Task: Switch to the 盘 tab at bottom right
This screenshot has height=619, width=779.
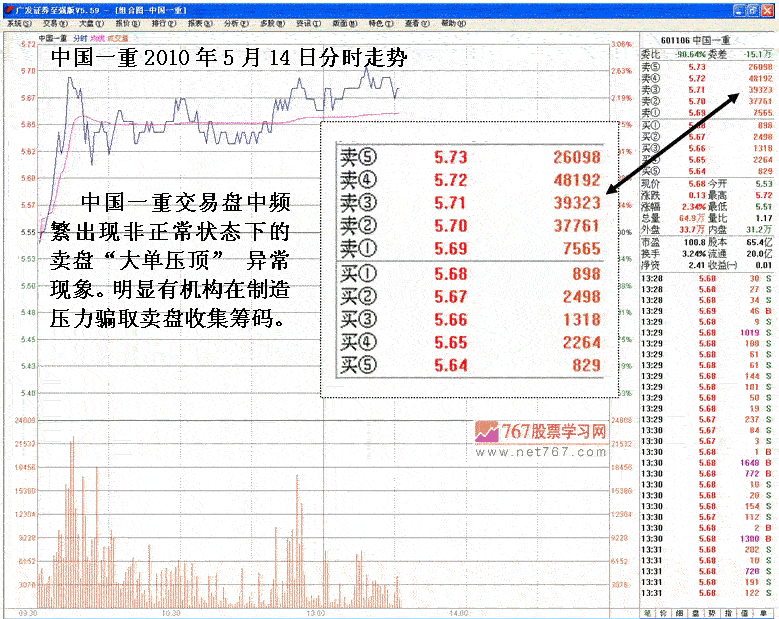Action: pyautogui.click(x=697, y=614)
